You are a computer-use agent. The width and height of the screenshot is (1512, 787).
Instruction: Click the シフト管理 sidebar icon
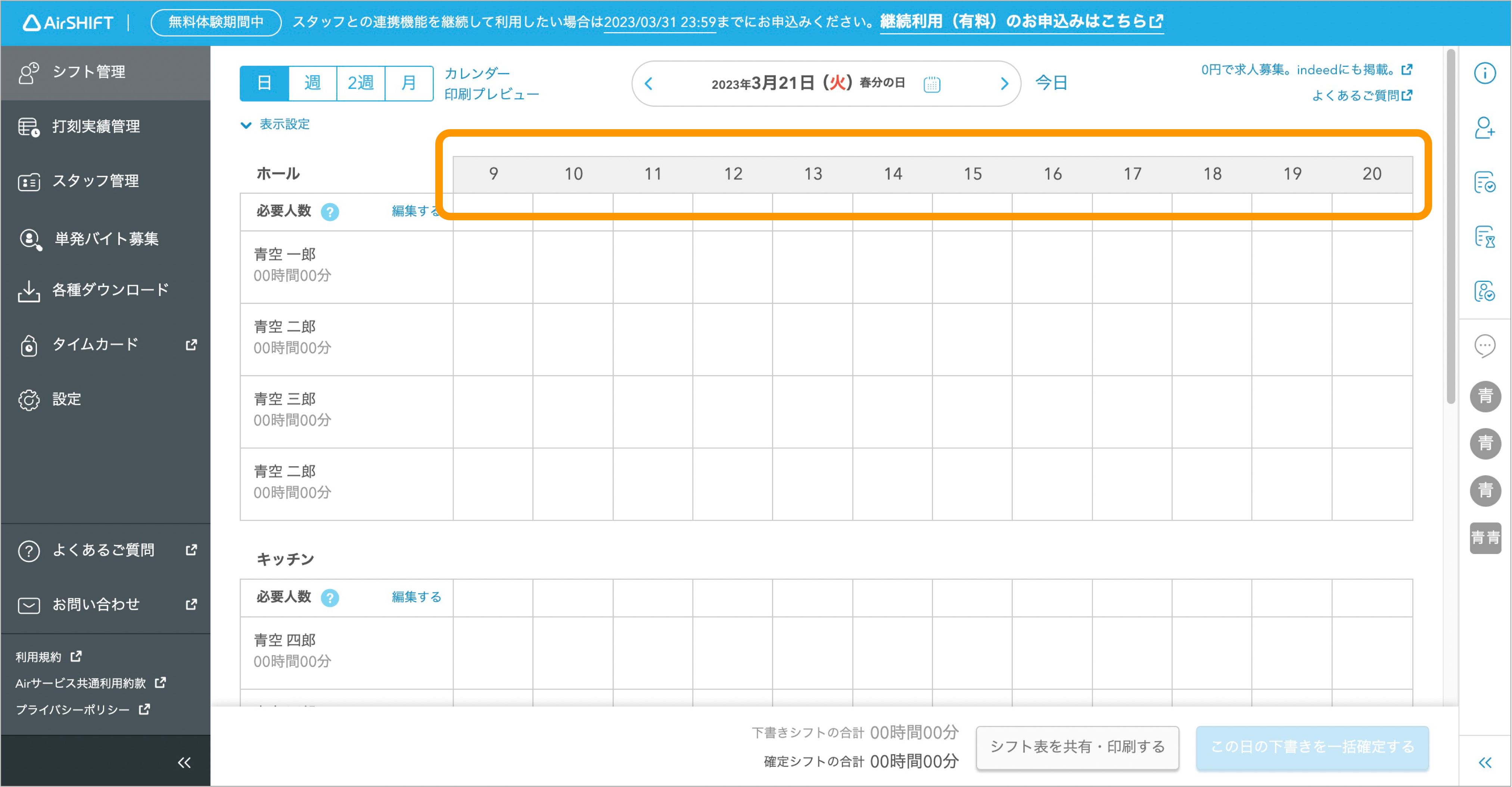point(29,73)
